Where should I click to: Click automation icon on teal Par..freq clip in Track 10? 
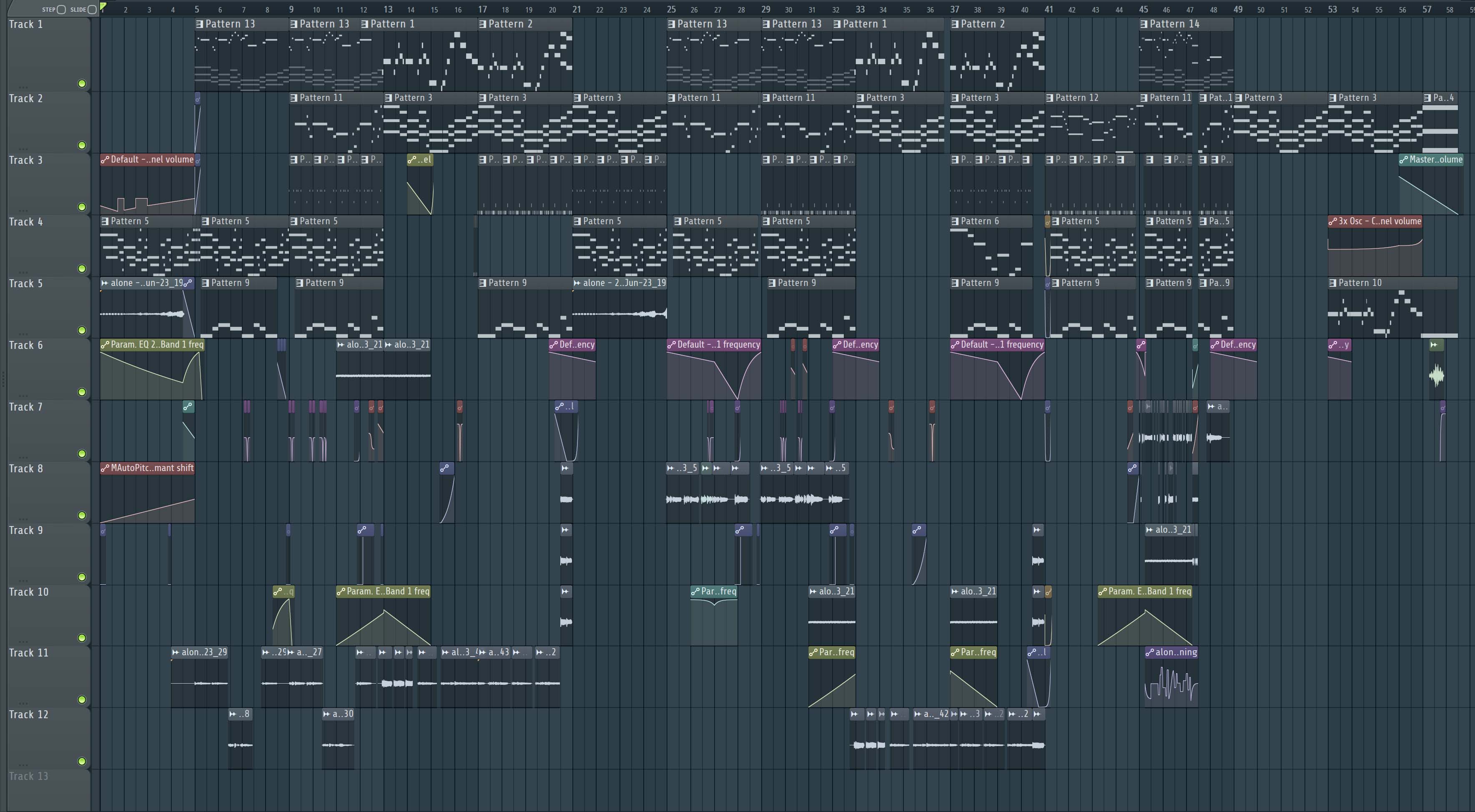[696, 591]
